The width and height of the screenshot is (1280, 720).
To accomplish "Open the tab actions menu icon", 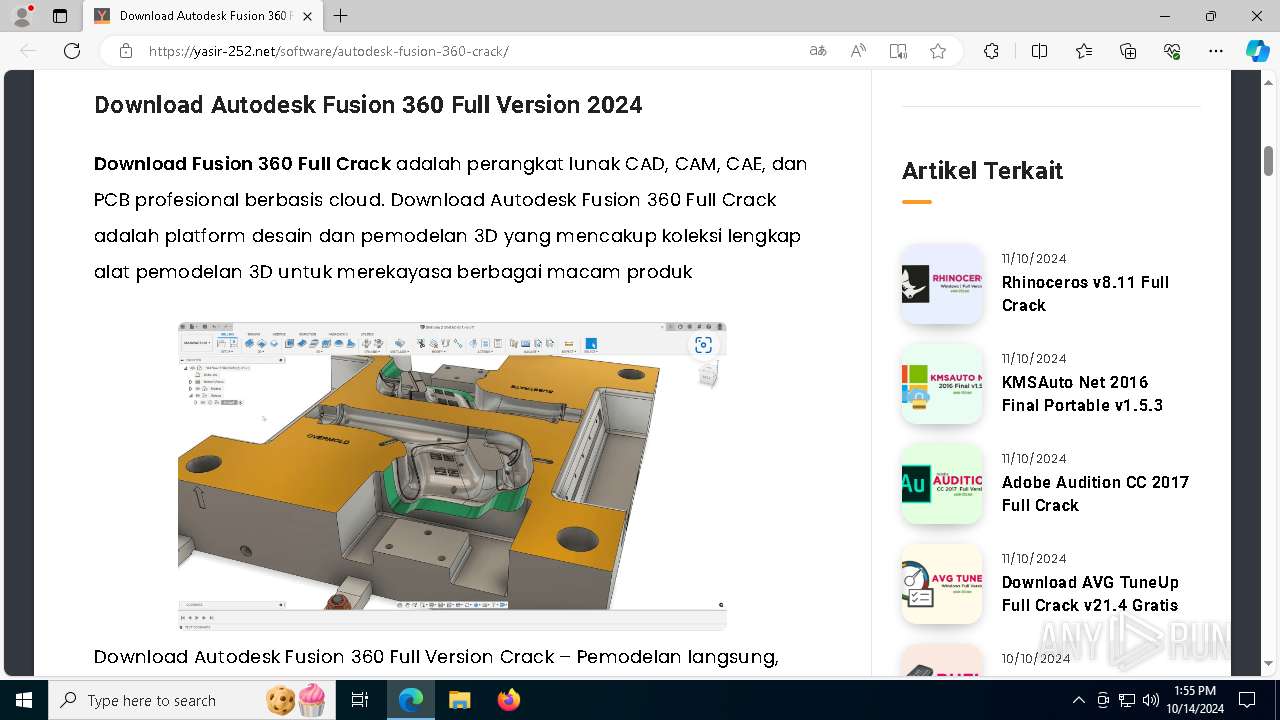I will click(60, 16).
